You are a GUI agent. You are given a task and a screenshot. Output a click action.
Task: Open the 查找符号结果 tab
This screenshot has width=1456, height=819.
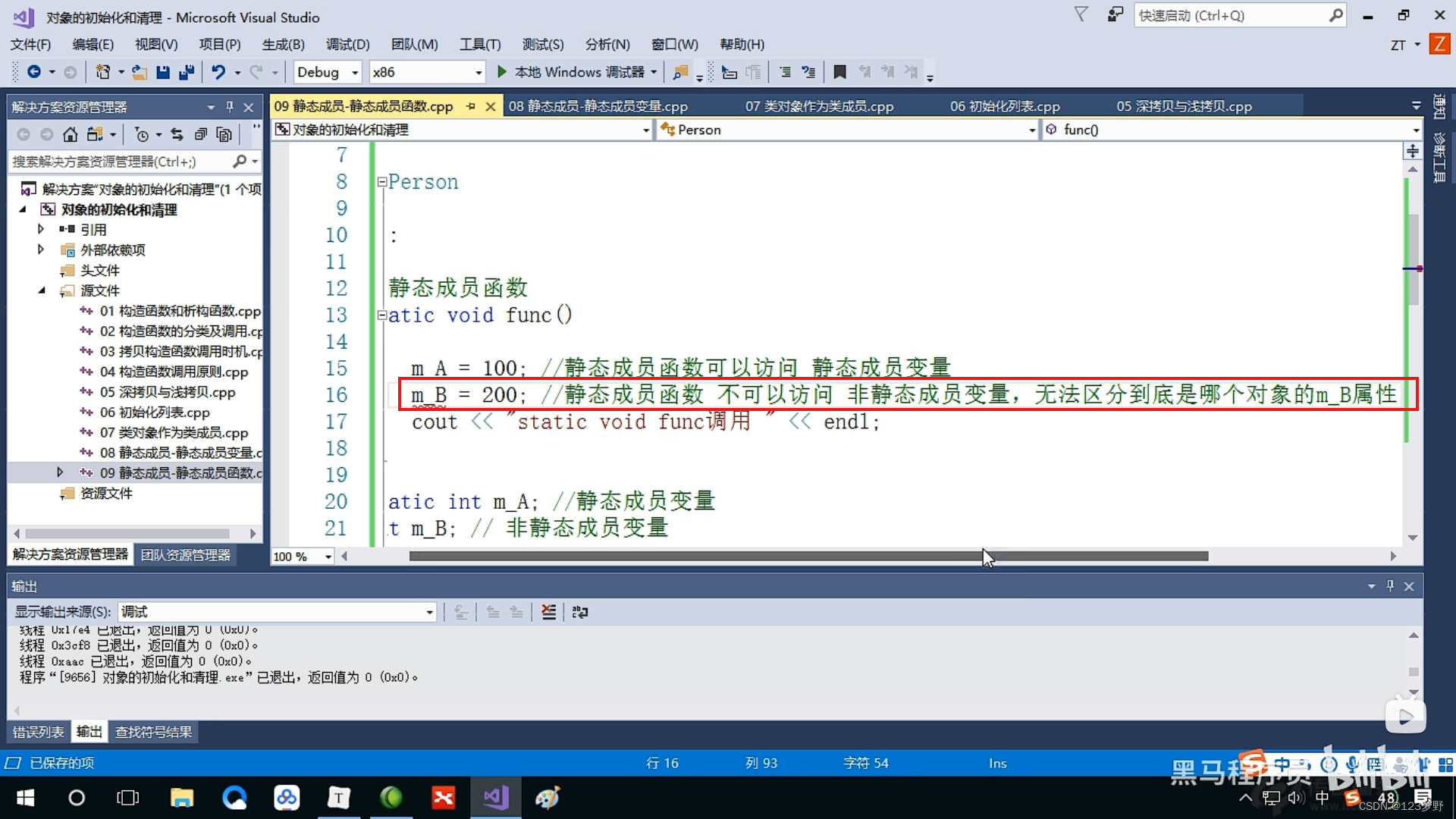click(x=153, y=732)
